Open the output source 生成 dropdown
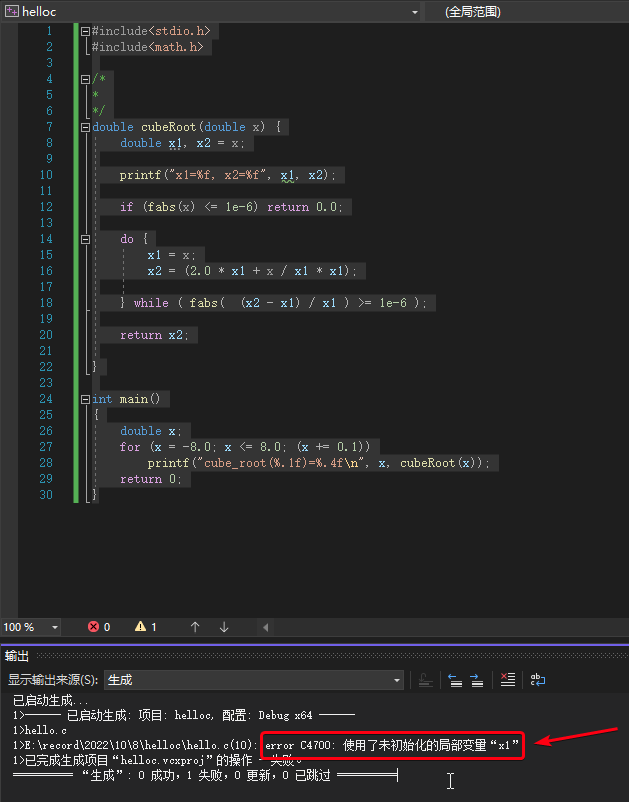 point(254,680)
